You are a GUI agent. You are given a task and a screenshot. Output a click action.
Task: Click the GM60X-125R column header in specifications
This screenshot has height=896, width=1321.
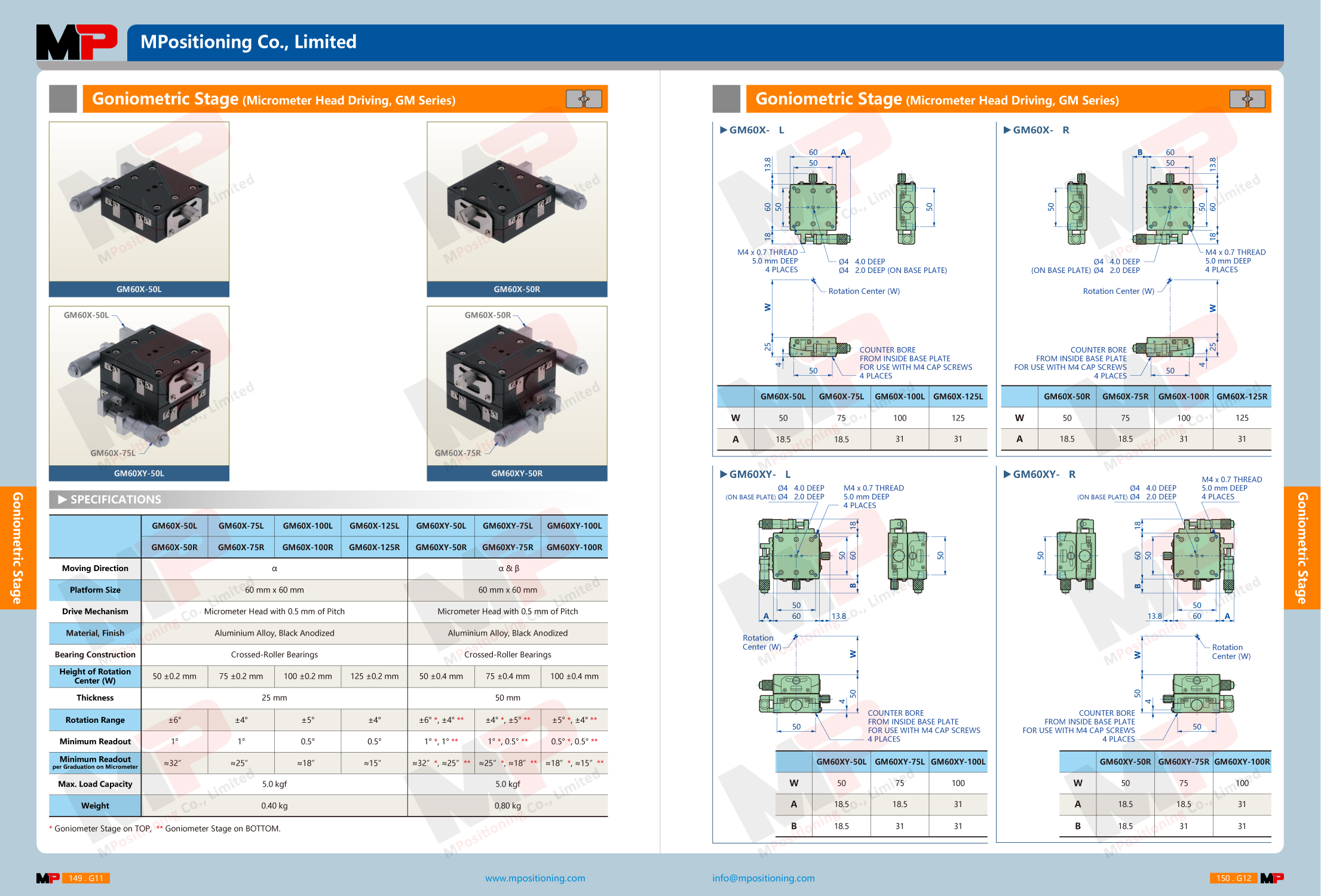[374, 547]
